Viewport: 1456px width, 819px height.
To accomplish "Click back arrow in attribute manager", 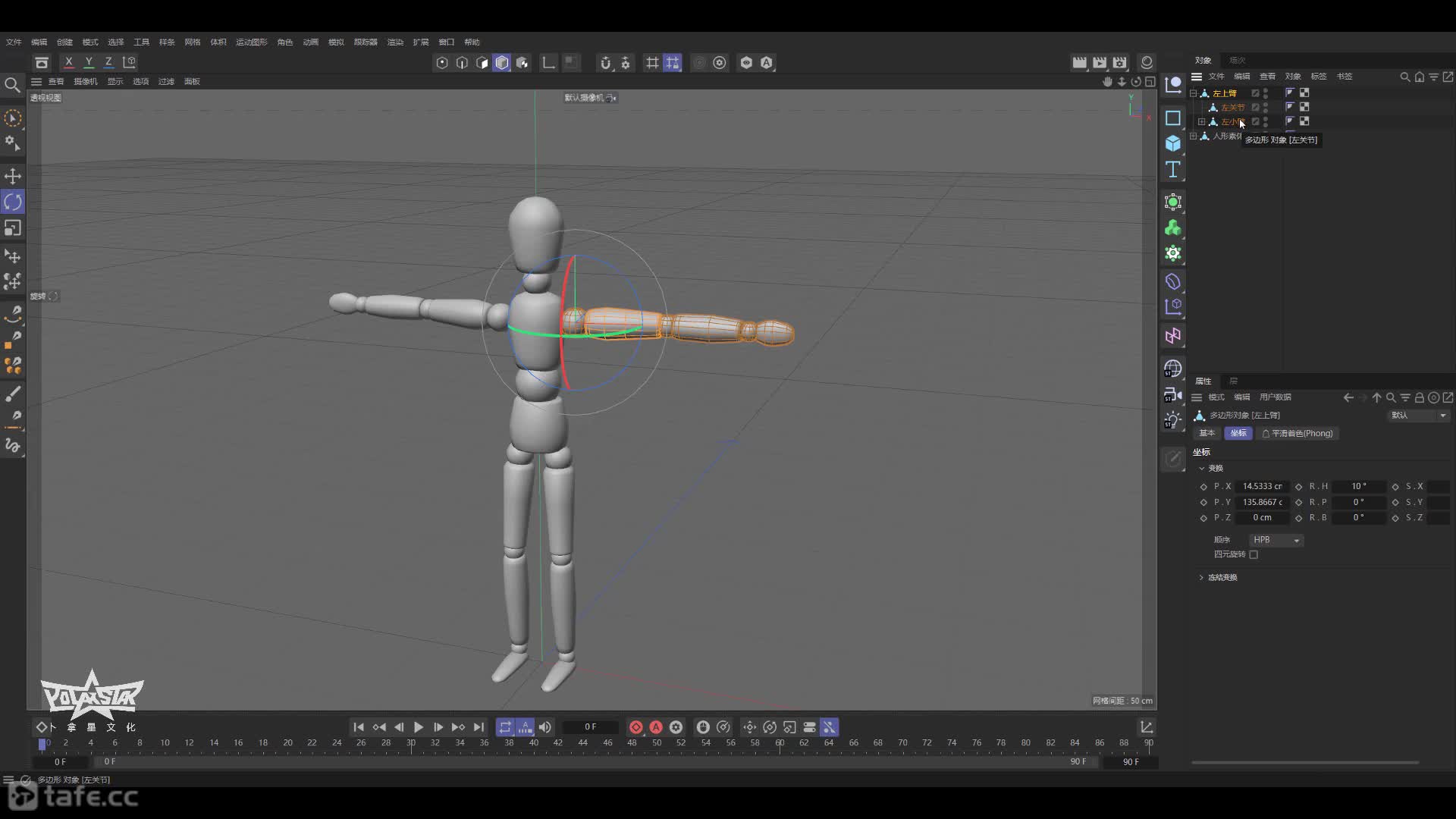I will [1348, 397].
